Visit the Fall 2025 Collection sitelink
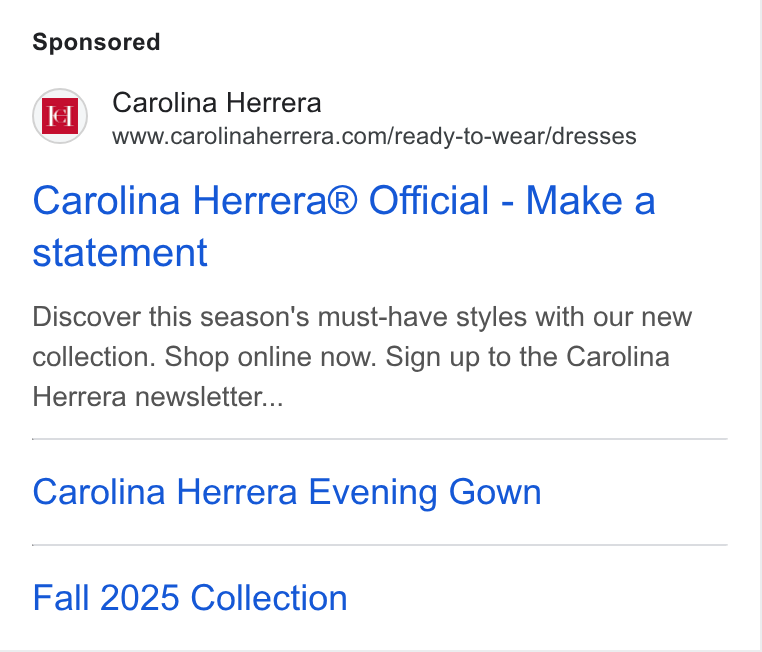Viewport: 762px width, 652px height. click(190, 598)
